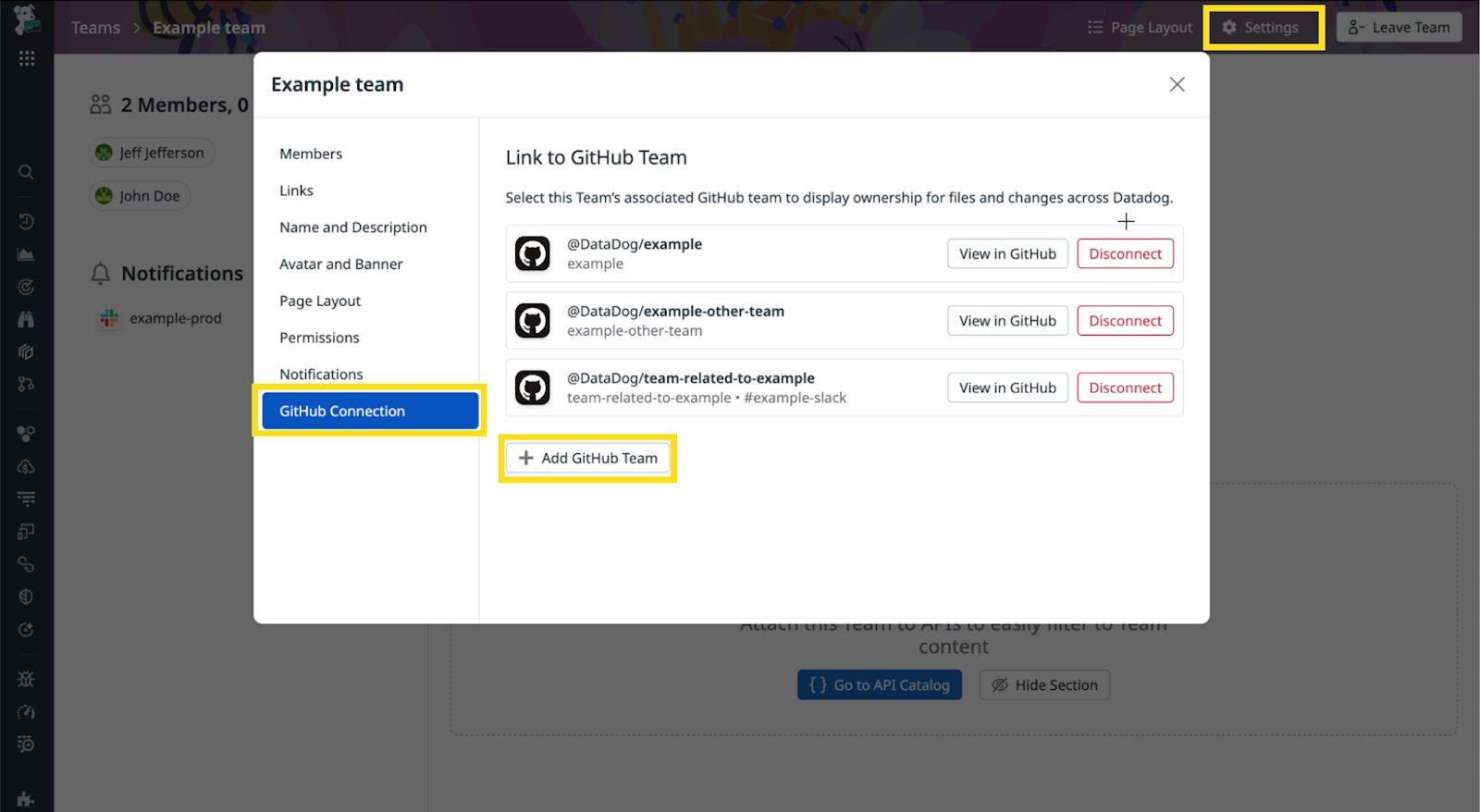Switch to the Permissions section
The width and height of the screenshot is (1480, 812).
coord(319,338)
